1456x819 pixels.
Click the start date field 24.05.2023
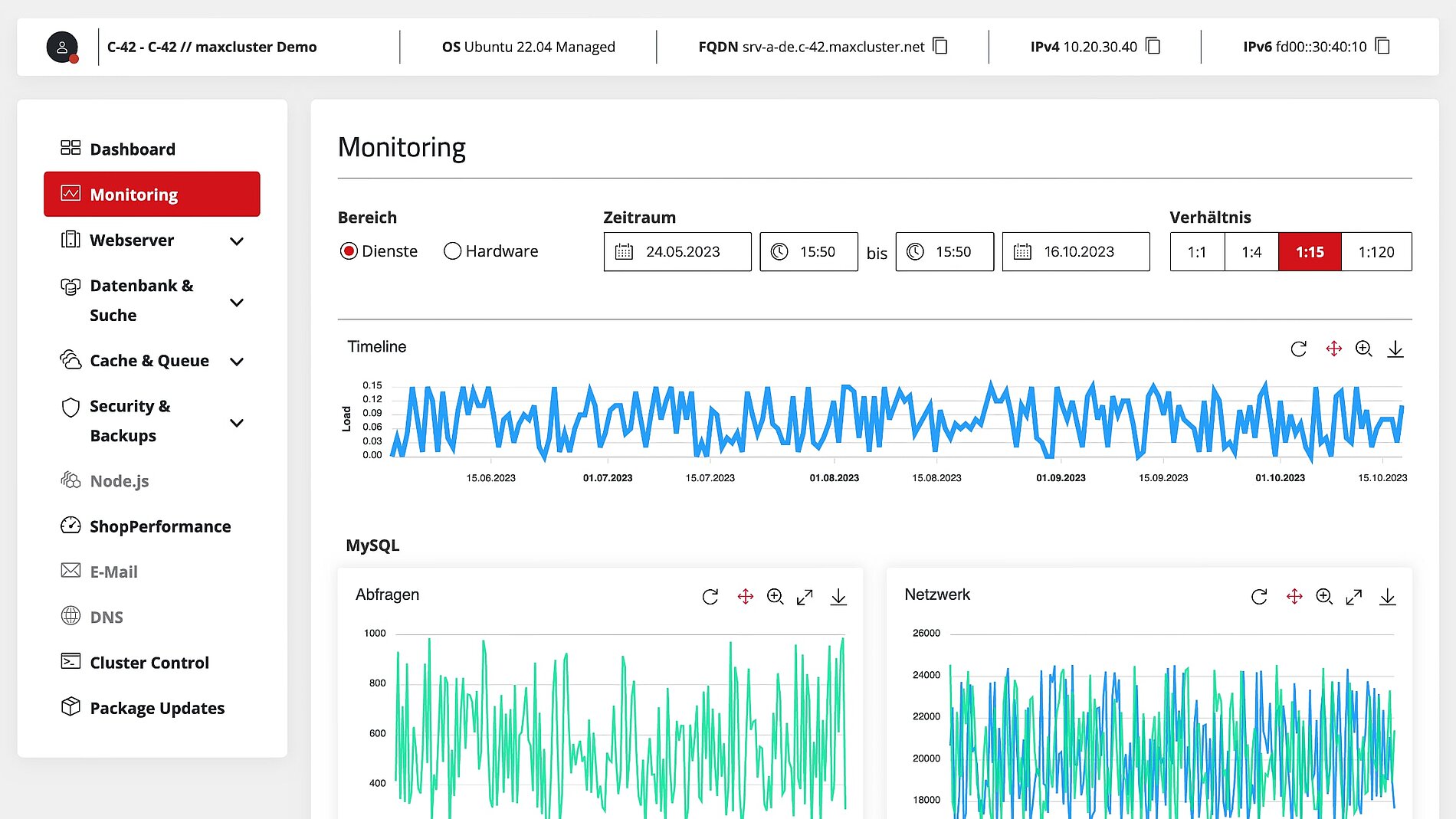click(677, 252)
